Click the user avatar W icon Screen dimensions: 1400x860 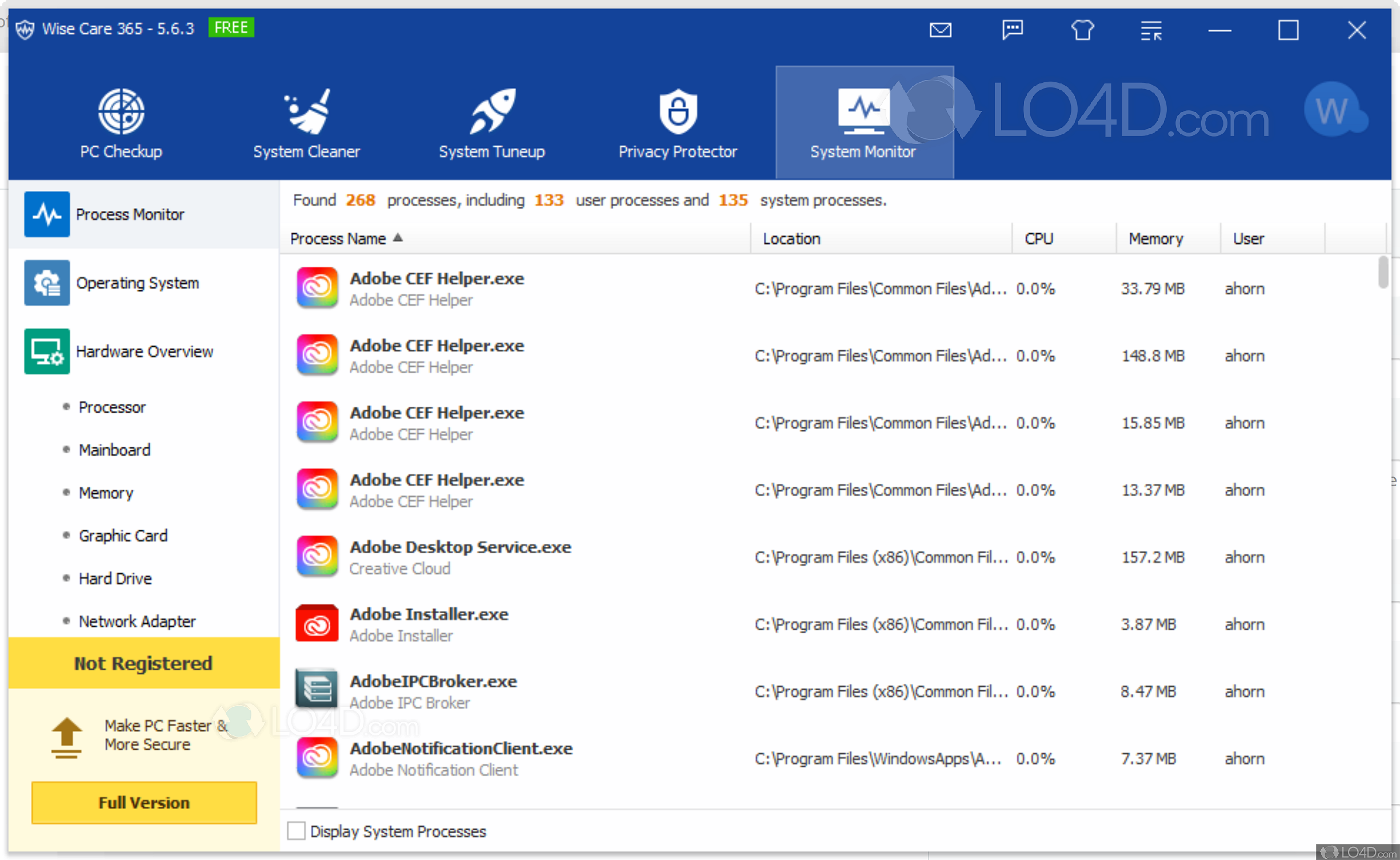[x=1333, y=110]
